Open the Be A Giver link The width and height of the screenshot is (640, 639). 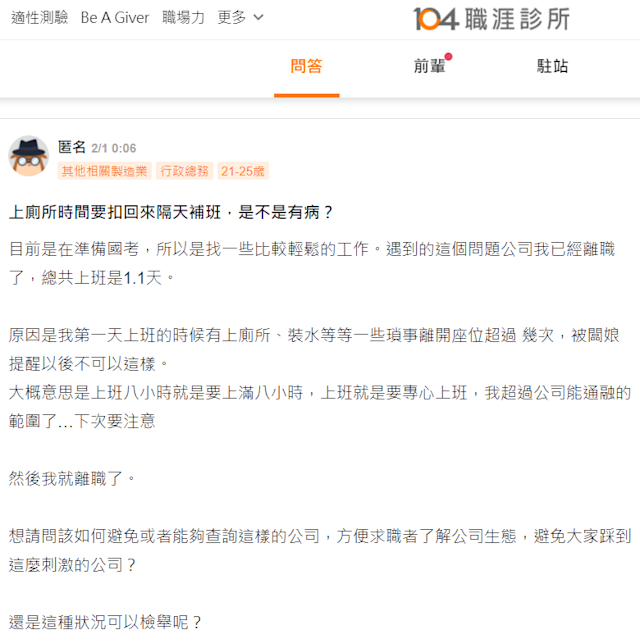click(115, 18)
